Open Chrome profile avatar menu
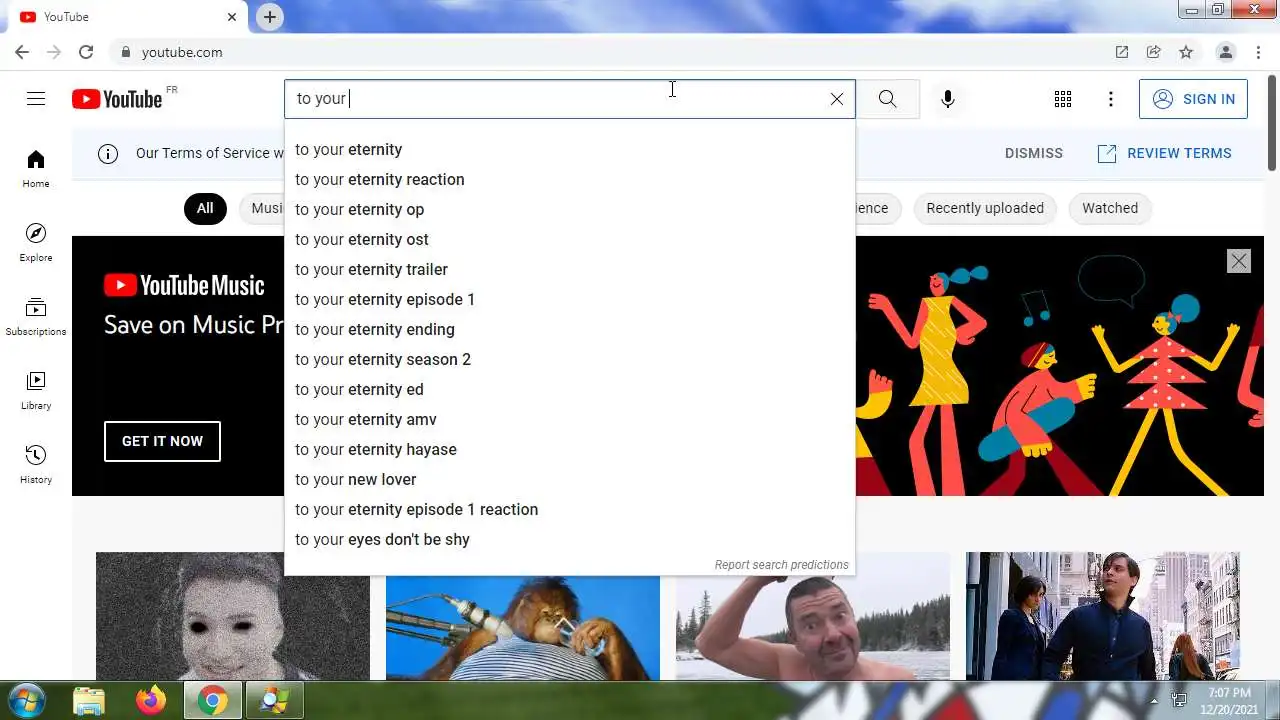This screenshot has height=720, width=1280. click(x=1225, y=52)
